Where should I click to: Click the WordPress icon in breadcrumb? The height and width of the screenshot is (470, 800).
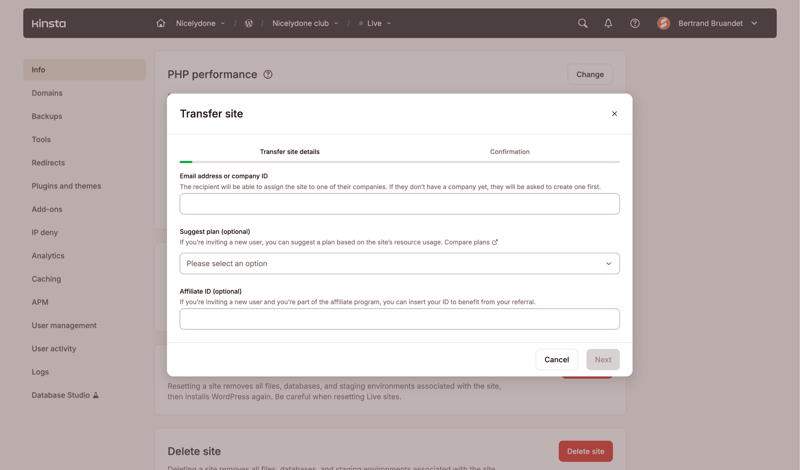249,23
